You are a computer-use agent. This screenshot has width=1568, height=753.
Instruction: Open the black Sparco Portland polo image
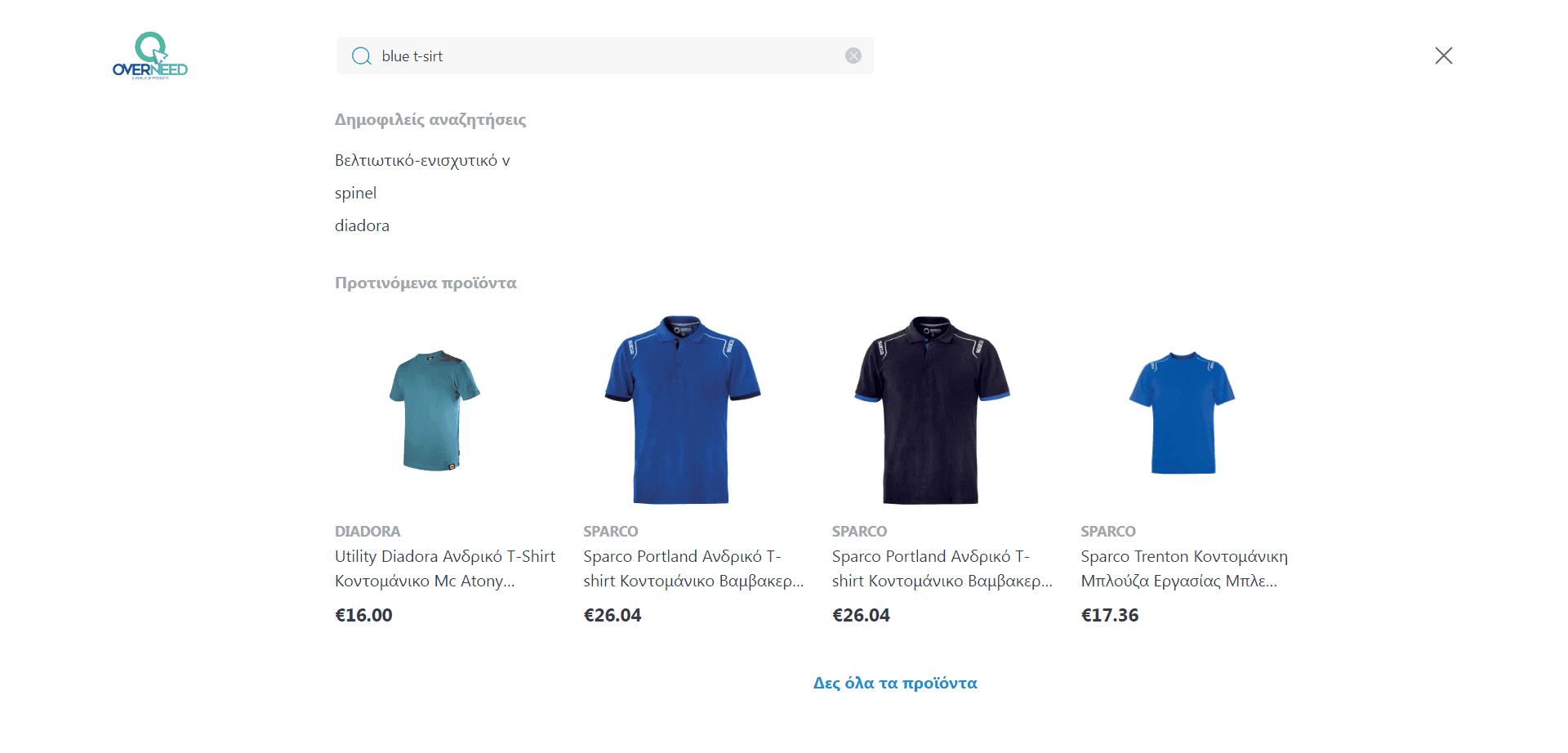tap(932, 410)
